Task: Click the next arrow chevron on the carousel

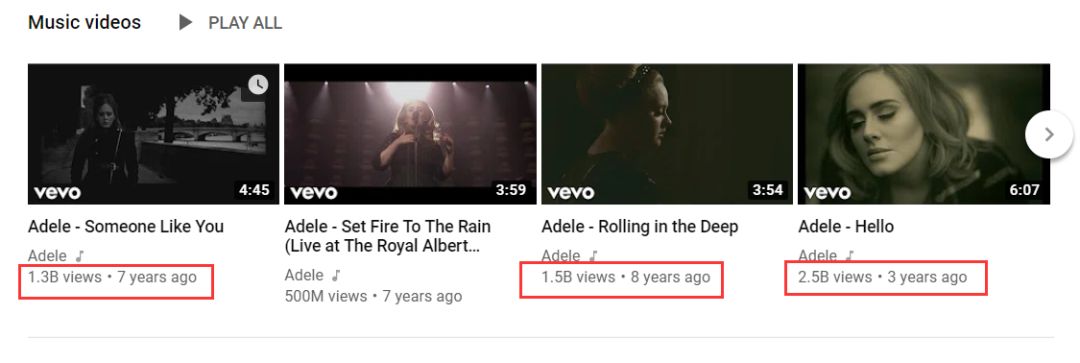Action: pyautogui.click(x=1048, y=134)
